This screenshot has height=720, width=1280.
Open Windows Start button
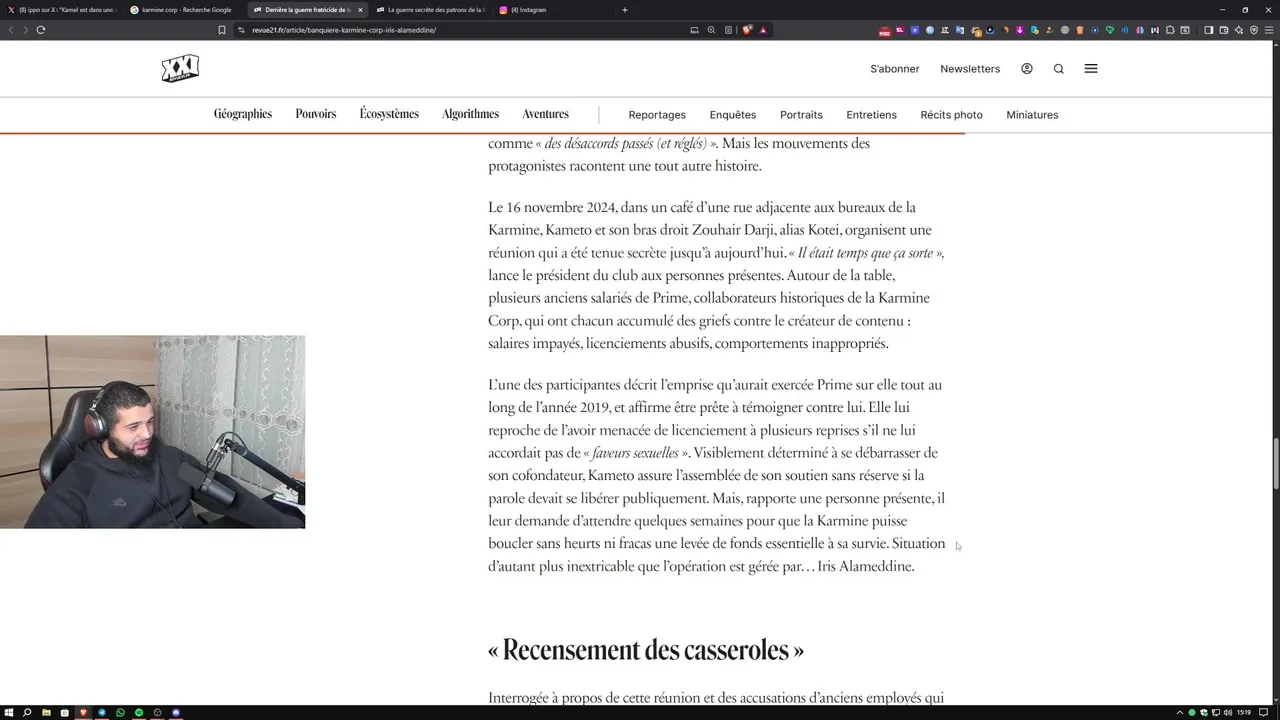tap(9, 712)
